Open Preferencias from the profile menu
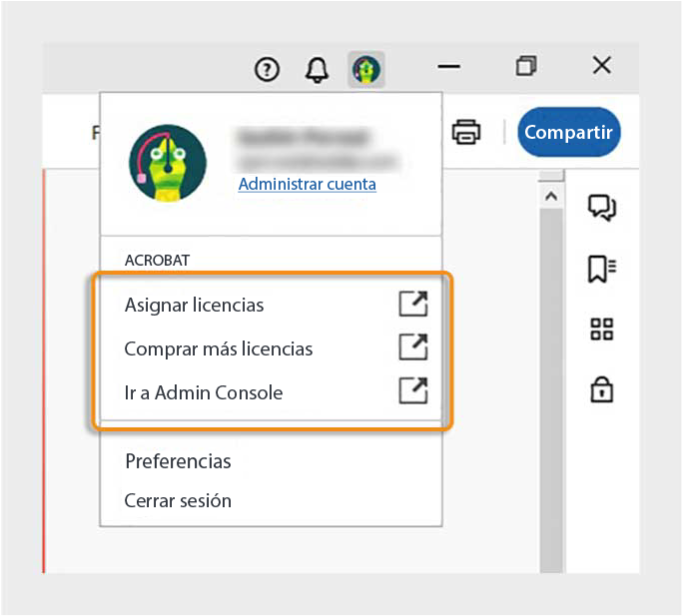 (178, 461)
